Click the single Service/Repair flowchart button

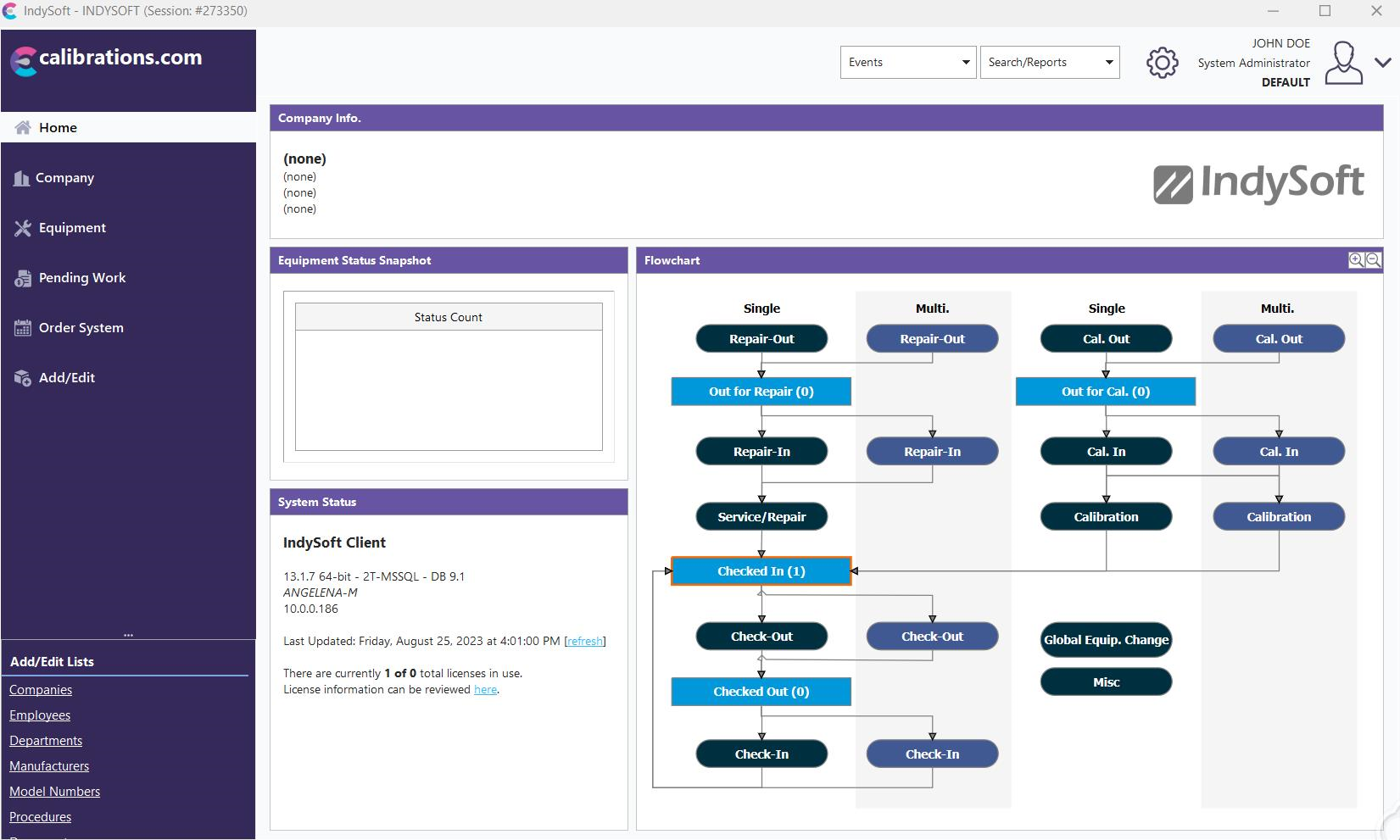pyautogui.click(x=761, y=517)
